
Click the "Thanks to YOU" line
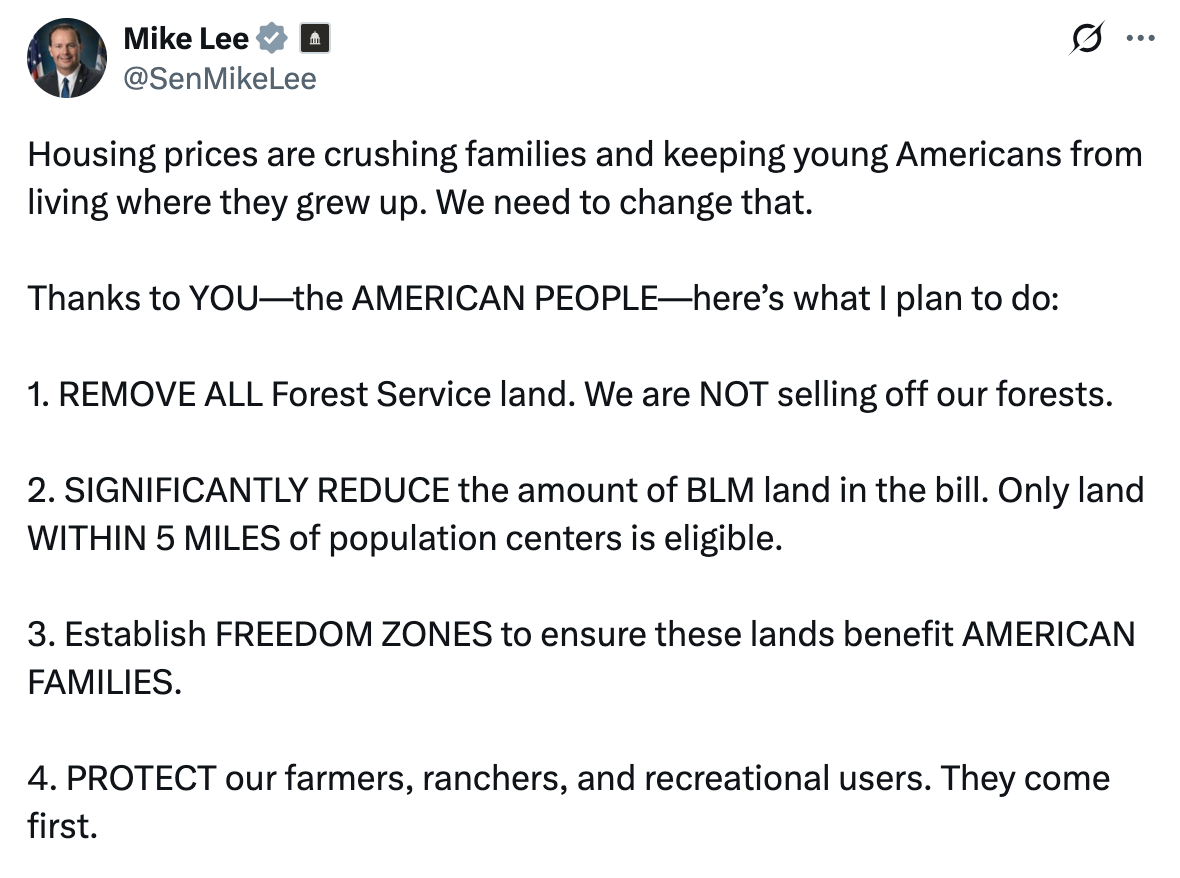coord(140,298)
